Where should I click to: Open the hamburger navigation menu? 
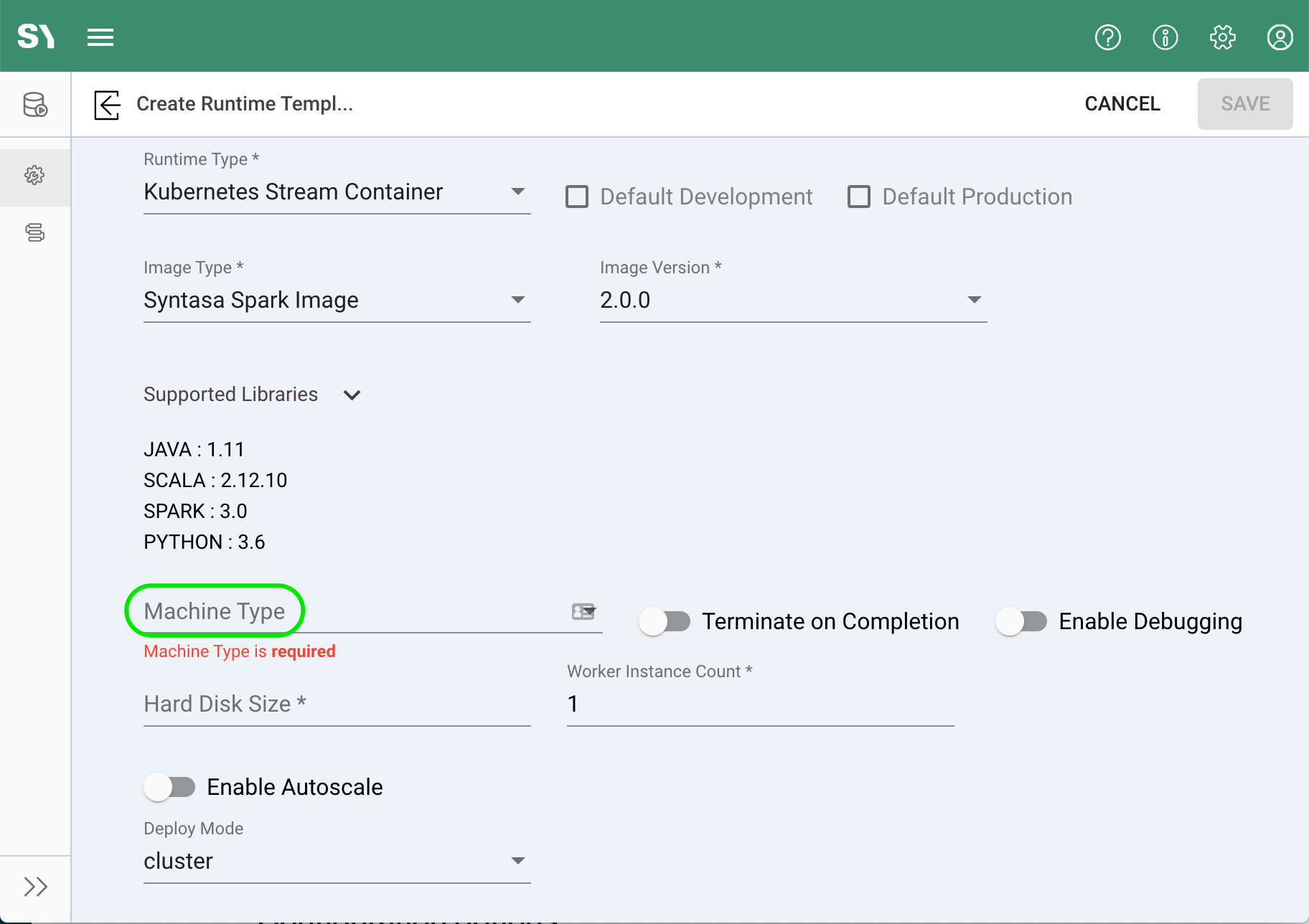click(x=100, y=37)
